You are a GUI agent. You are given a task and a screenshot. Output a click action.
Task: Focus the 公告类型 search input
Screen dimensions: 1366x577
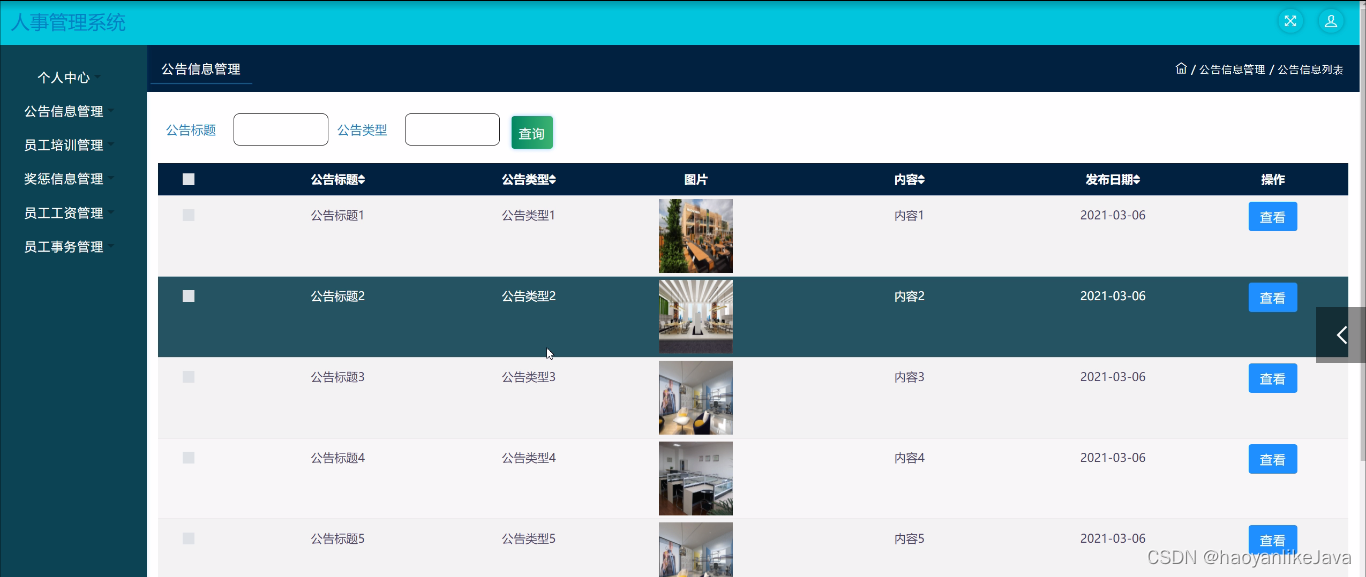coord(452,129)
